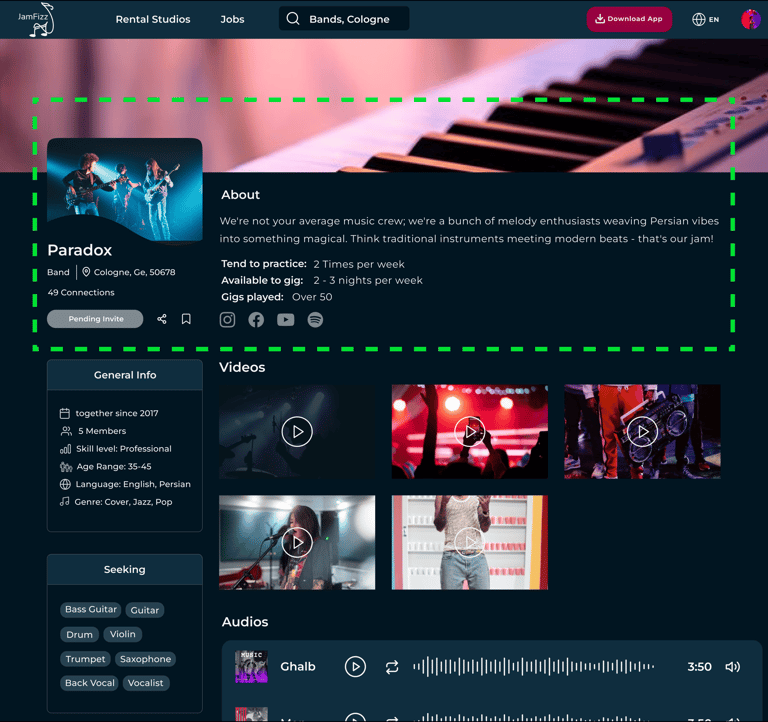Mute the Ghalb track volume
The image size is (768, 722).
point(733,667)
